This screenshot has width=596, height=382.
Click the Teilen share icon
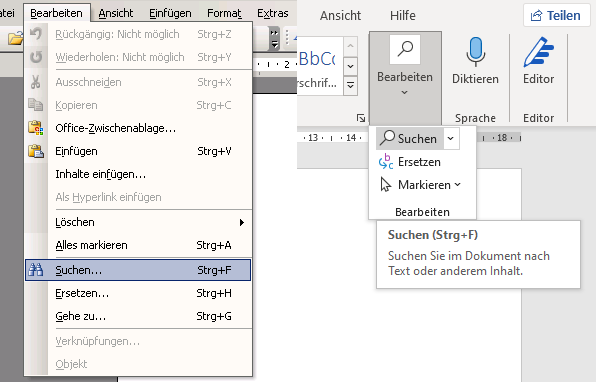pyautogui.click(x=536, y=16)
